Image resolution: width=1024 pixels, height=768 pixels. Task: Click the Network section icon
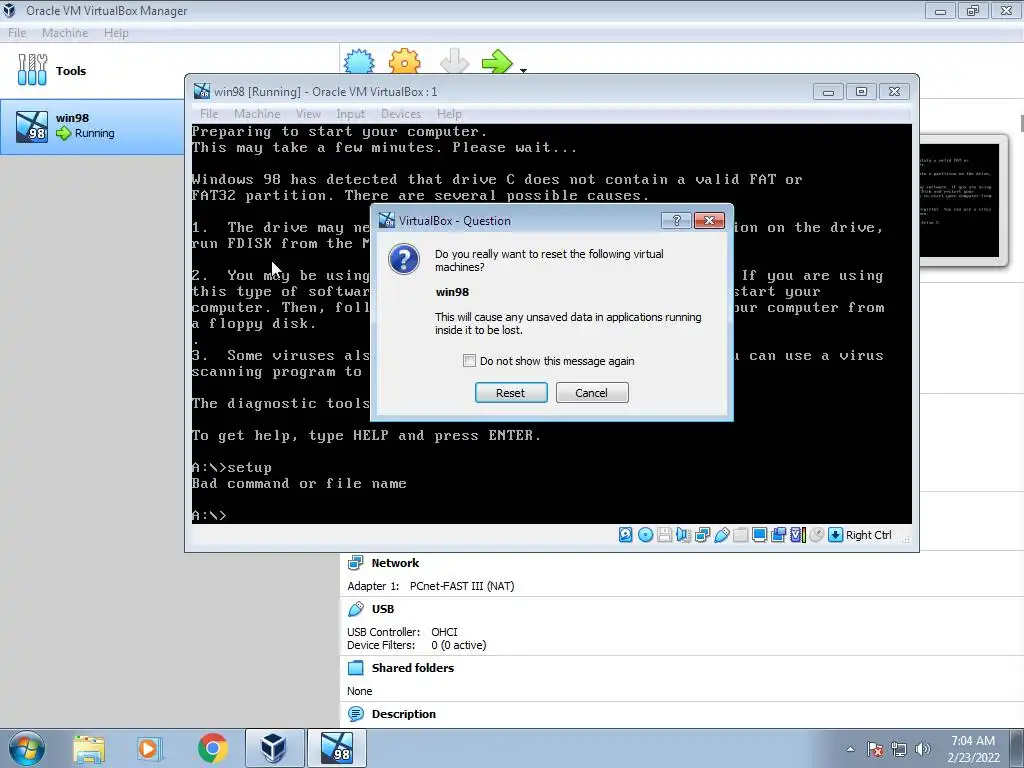tap(356, 562)
